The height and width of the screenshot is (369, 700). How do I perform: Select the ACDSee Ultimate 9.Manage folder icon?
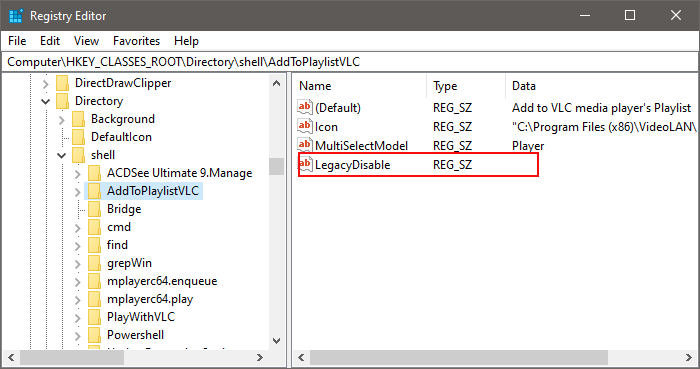click(x=95, y=173)
